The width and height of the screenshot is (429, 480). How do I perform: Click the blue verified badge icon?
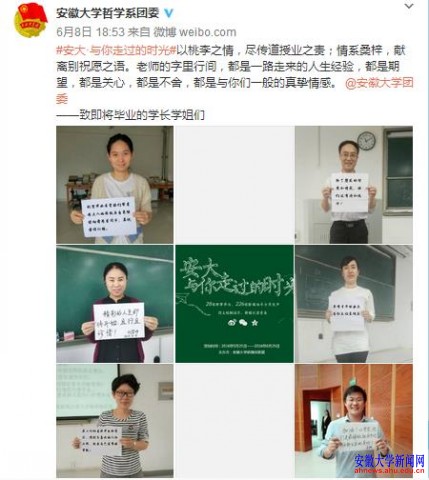pyautogui.click(x=169, y=13)
